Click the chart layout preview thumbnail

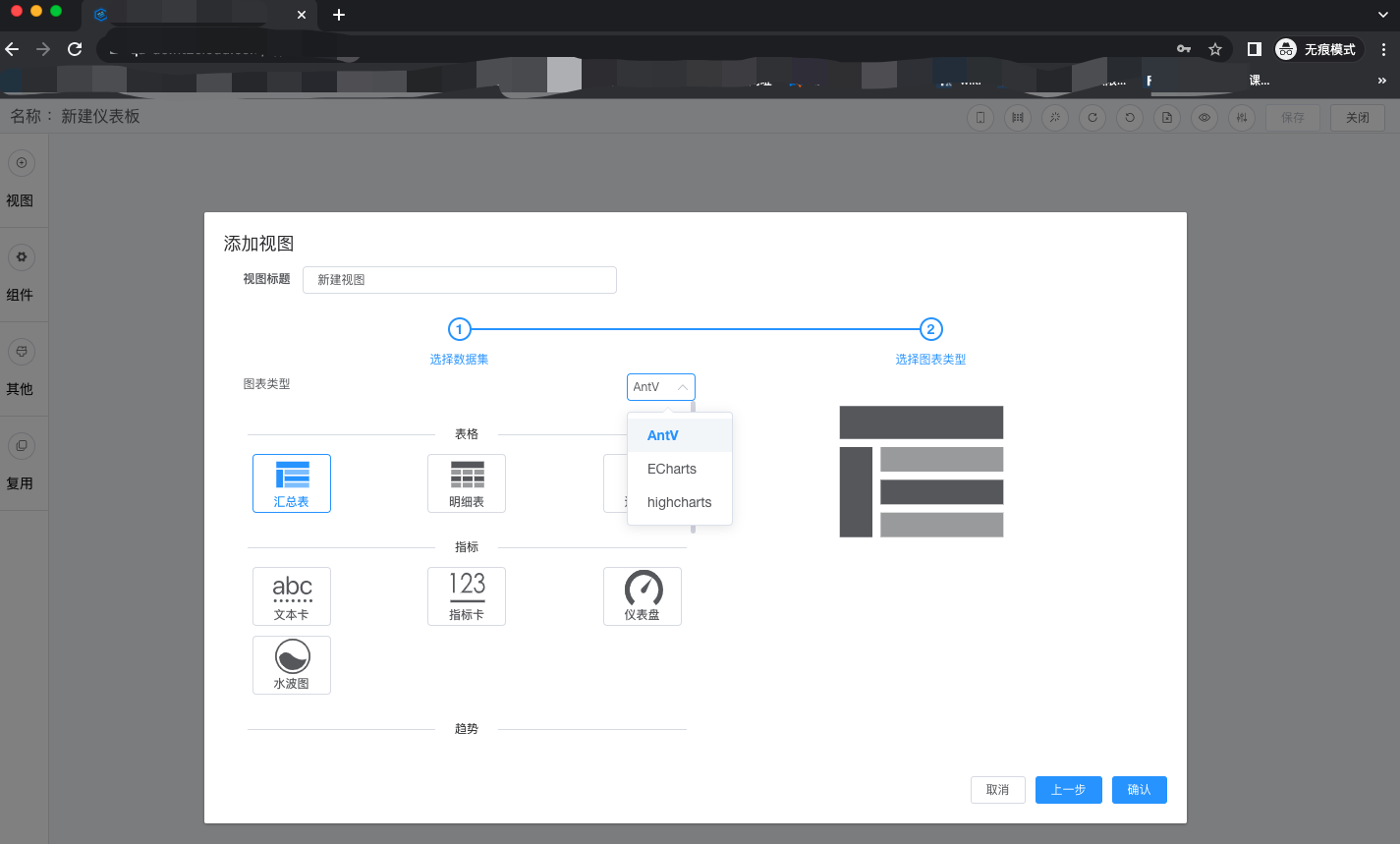(x=922, y=472)
